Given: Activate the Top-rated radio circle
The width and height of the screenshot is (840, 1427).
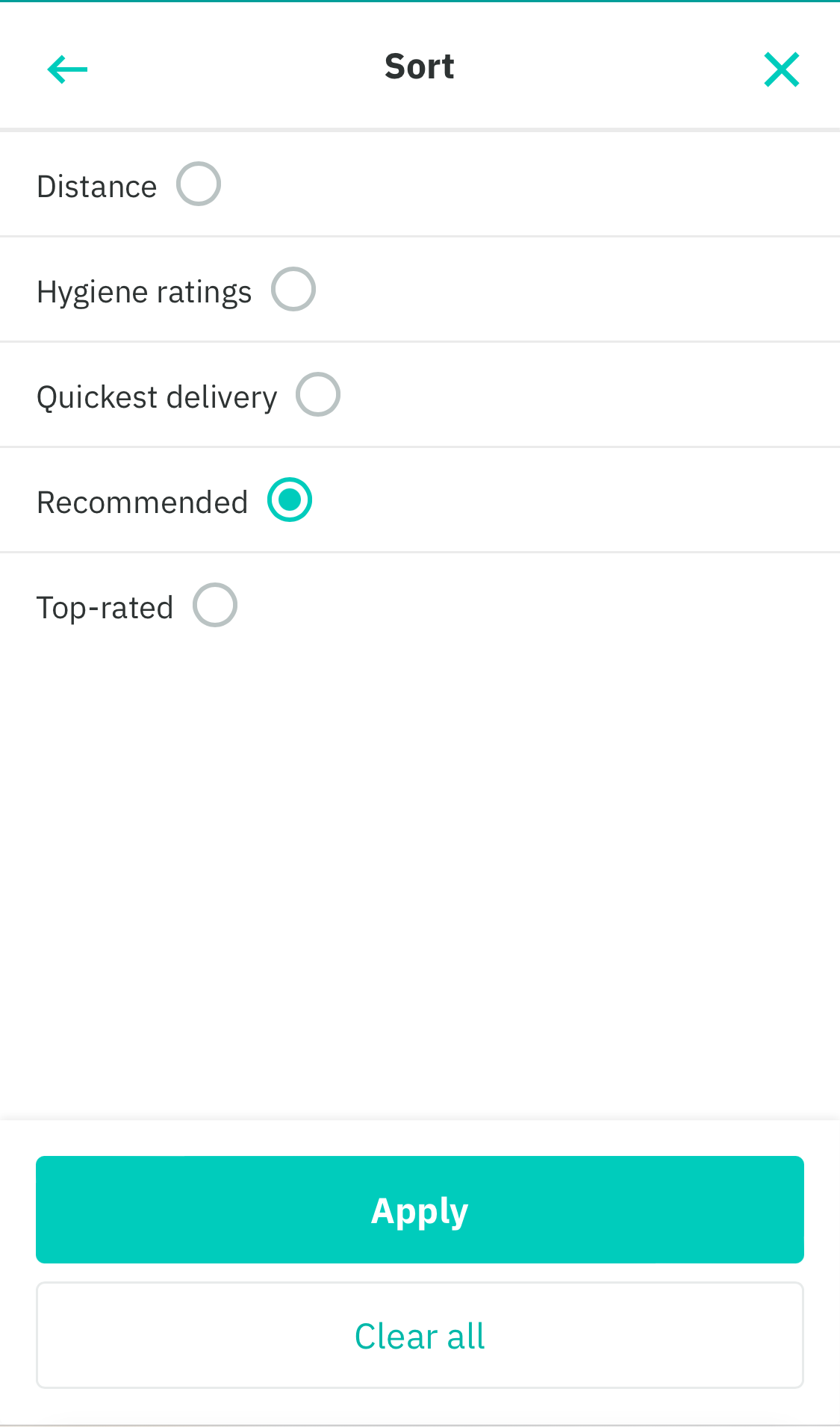Looking at the screenshot, I should point(216,605).
